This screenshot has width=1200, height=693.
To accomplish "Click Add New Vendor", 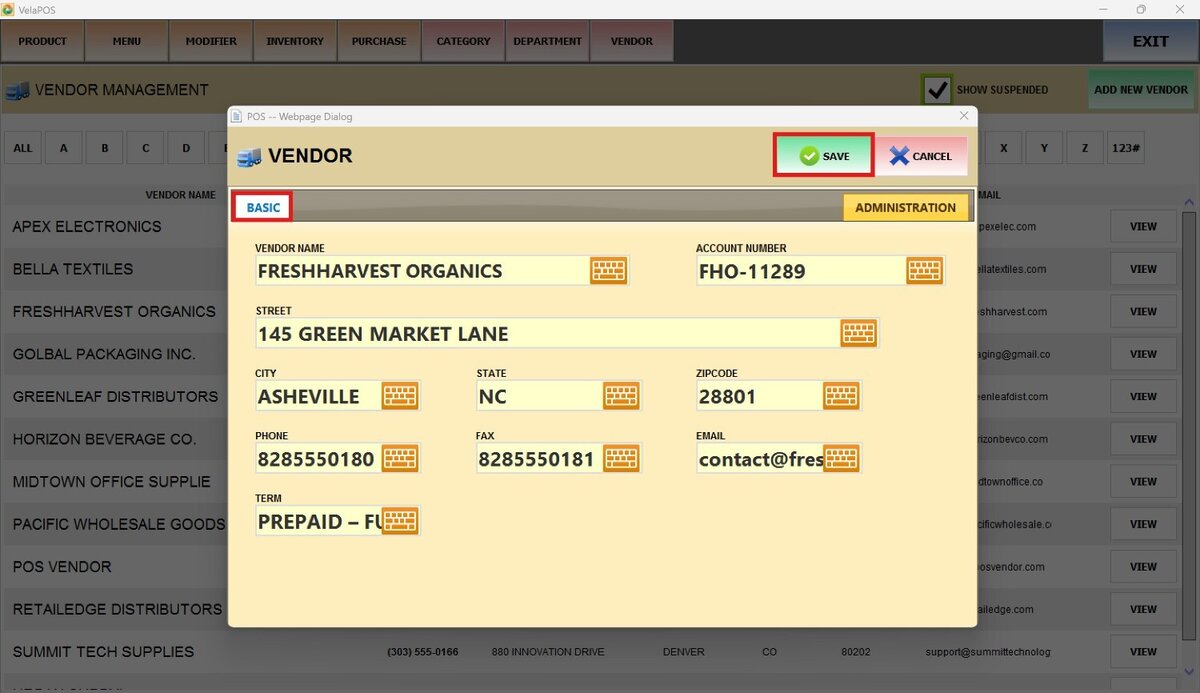I will [x=1141, y=89].
